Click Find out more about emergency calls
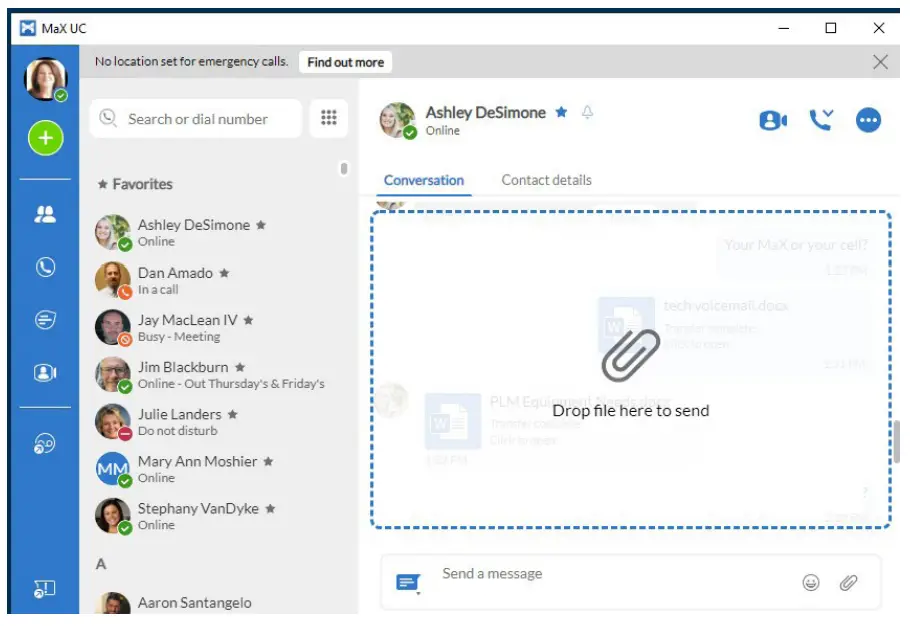This screenshot has width=910, height=626. pos(345,61)
